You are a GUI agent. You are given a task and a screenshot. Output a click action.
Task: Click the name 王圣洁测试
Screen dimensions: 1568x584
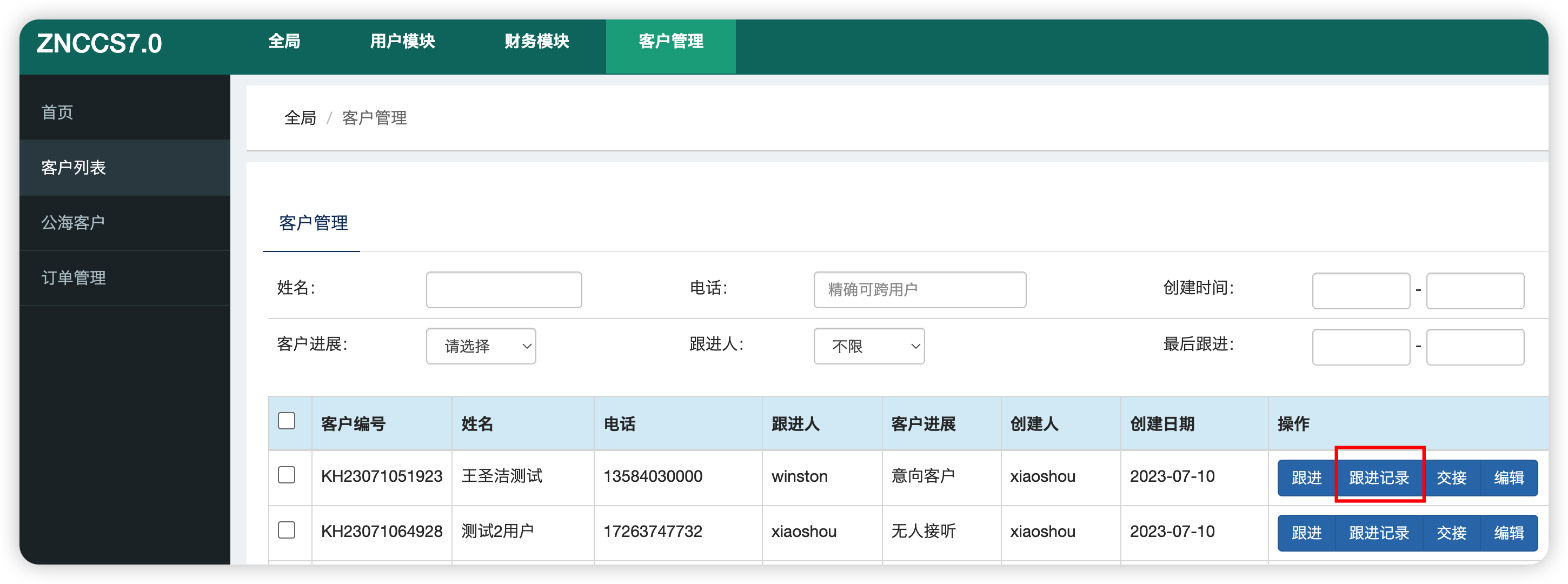tap(502, 476)
